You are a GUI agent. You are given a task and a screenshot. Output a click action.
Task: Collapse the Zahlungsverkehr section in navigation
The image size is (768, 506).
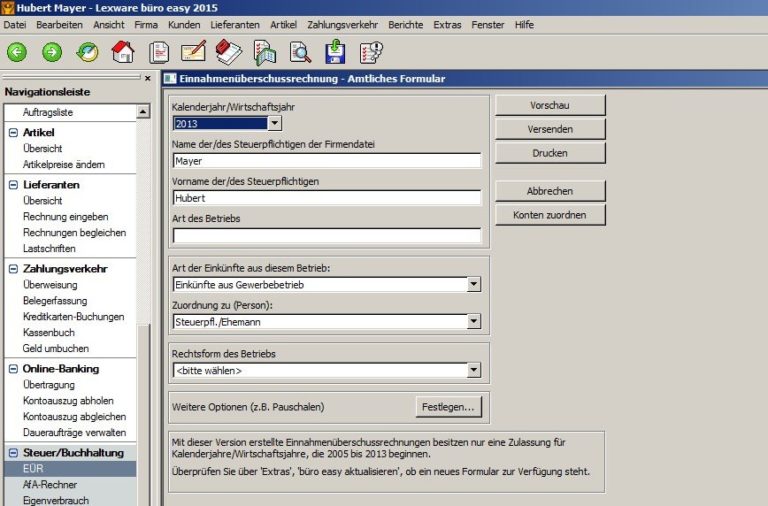(x=13, y=268)
